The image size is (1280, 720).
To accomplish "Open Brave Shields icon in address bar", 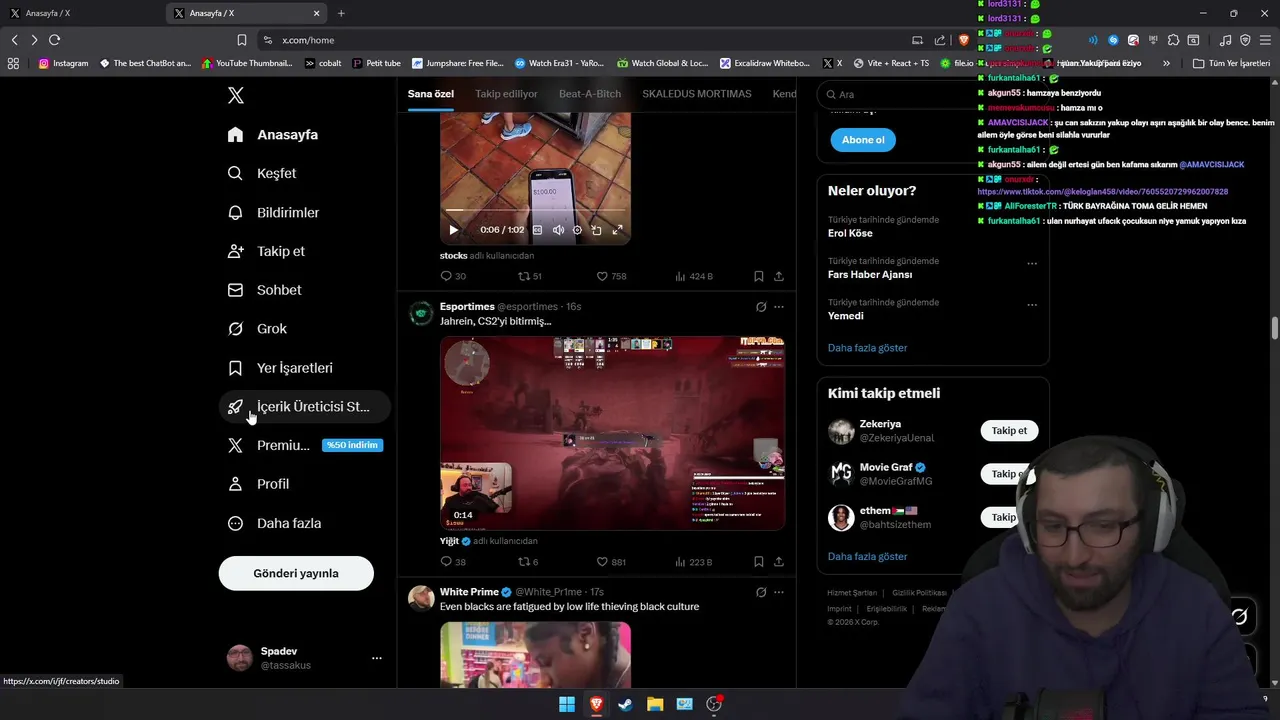I will 964,40.
